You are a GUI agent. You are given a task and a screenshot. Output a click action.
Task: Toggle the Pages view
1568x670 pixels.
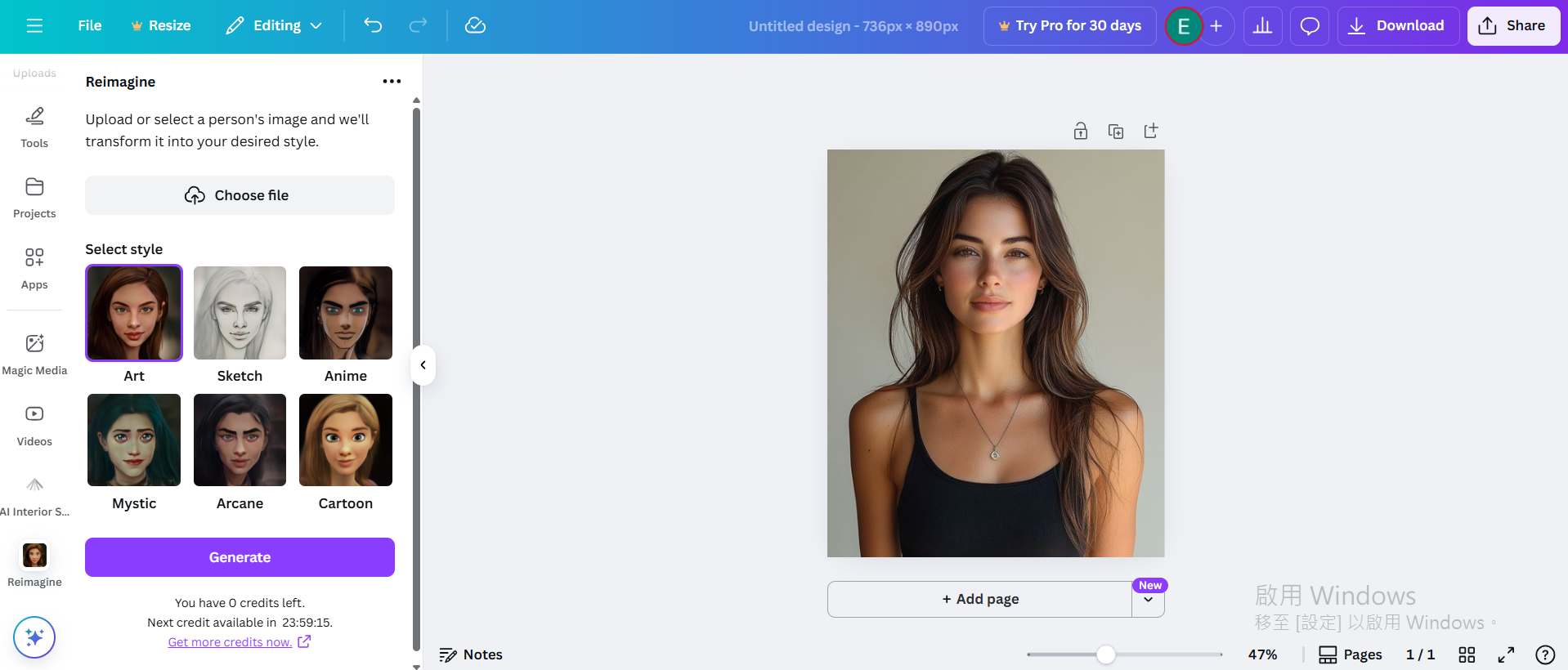pos(1350,654)
